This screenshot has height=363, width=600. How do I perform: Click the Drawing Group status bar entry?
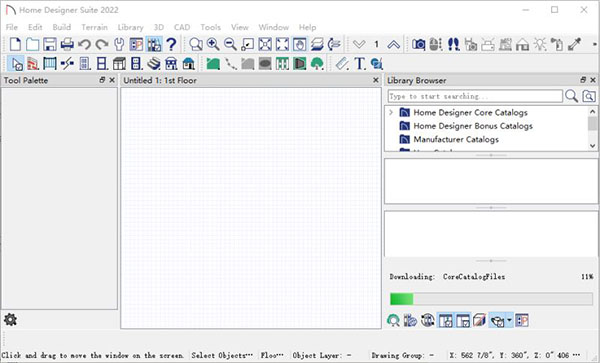(x=403, y=355)
